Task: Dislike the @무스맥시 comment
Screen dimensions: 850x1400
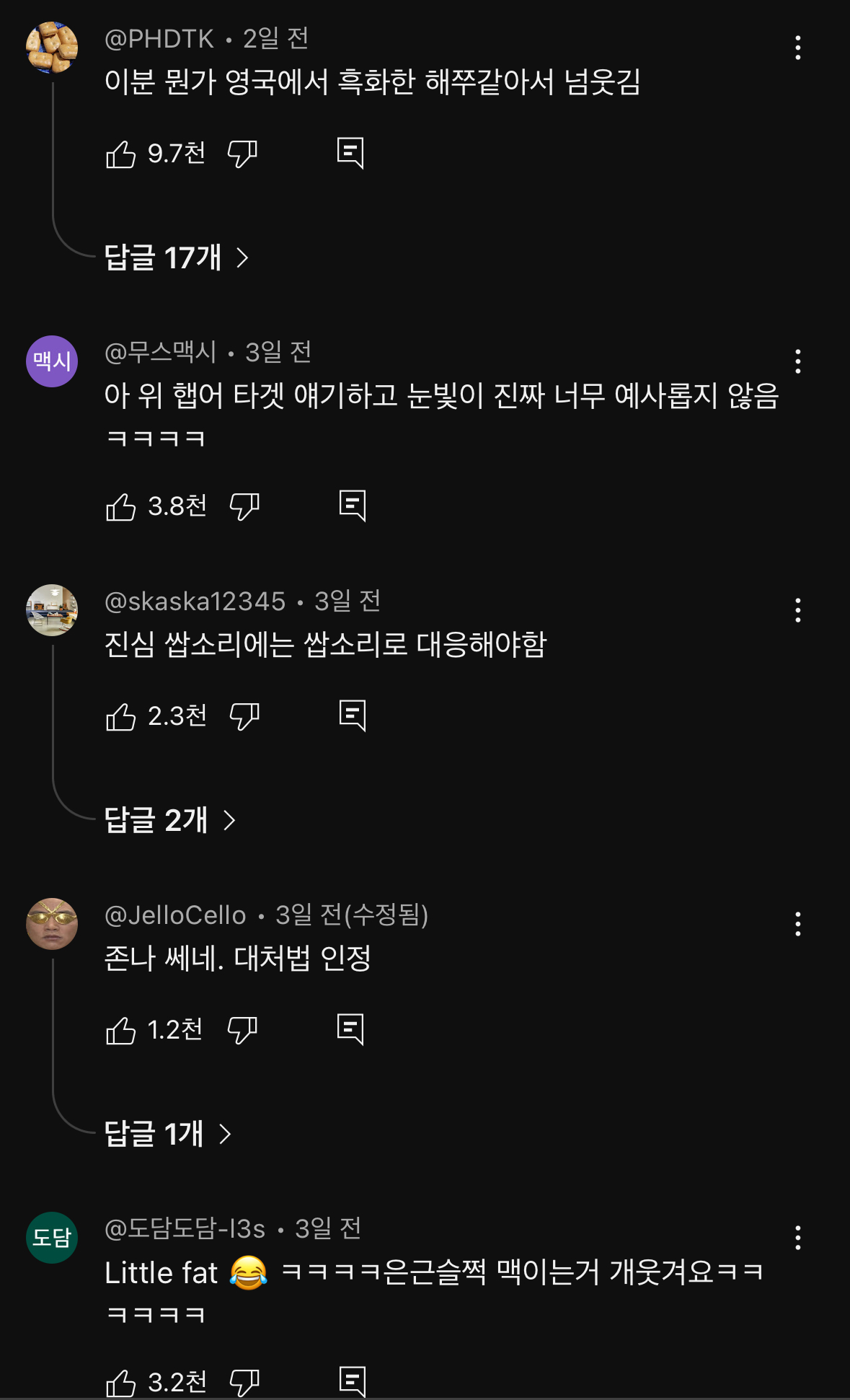Action: tap(244, 506)
